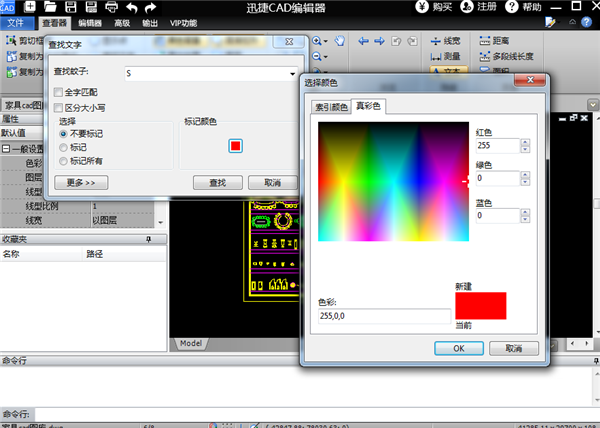
Task: Open the find text history dropdown
Action: 292,74
